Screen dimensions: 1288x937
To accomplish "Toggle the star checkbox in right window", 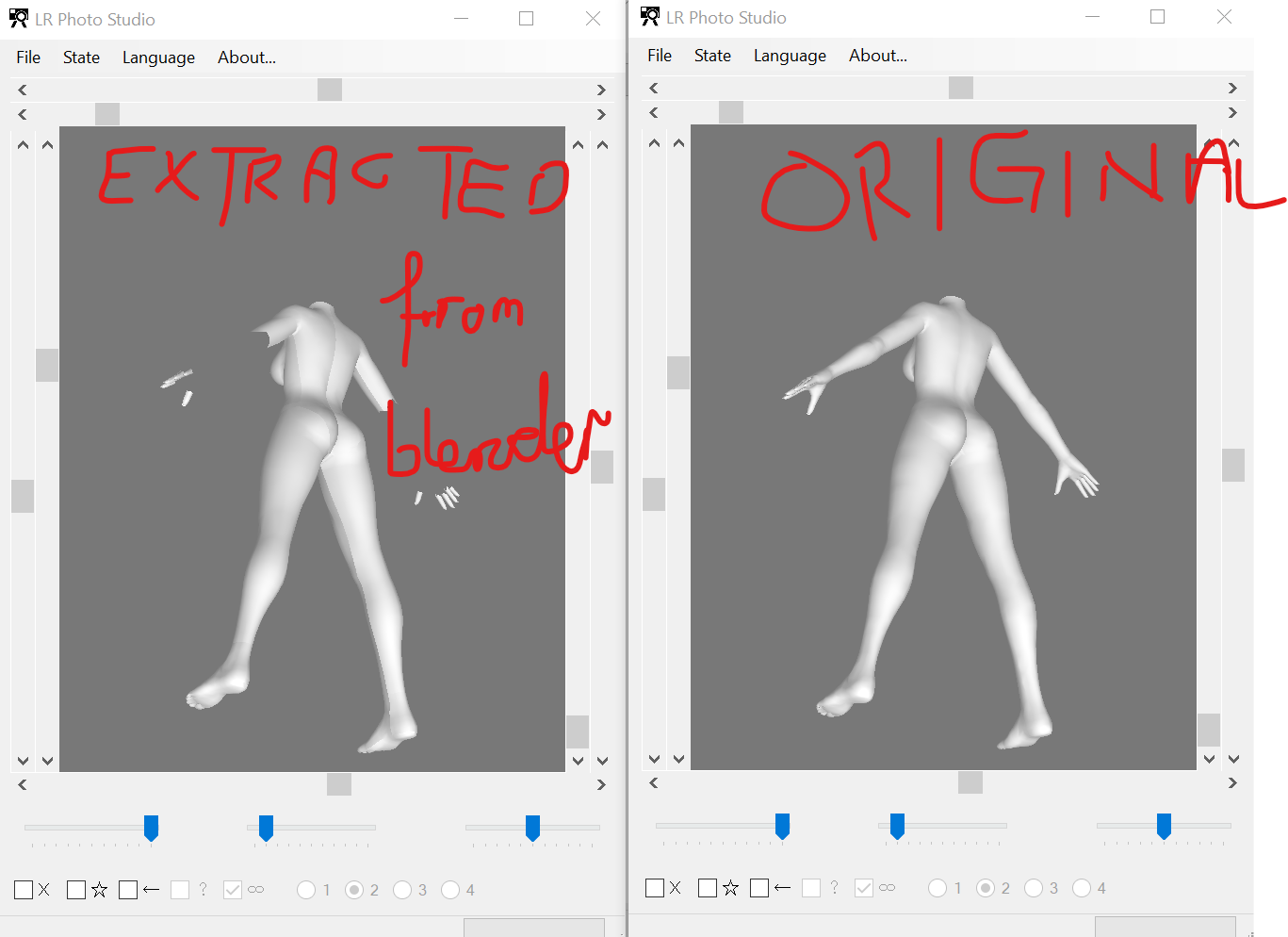I will click(x=708, y=888).
